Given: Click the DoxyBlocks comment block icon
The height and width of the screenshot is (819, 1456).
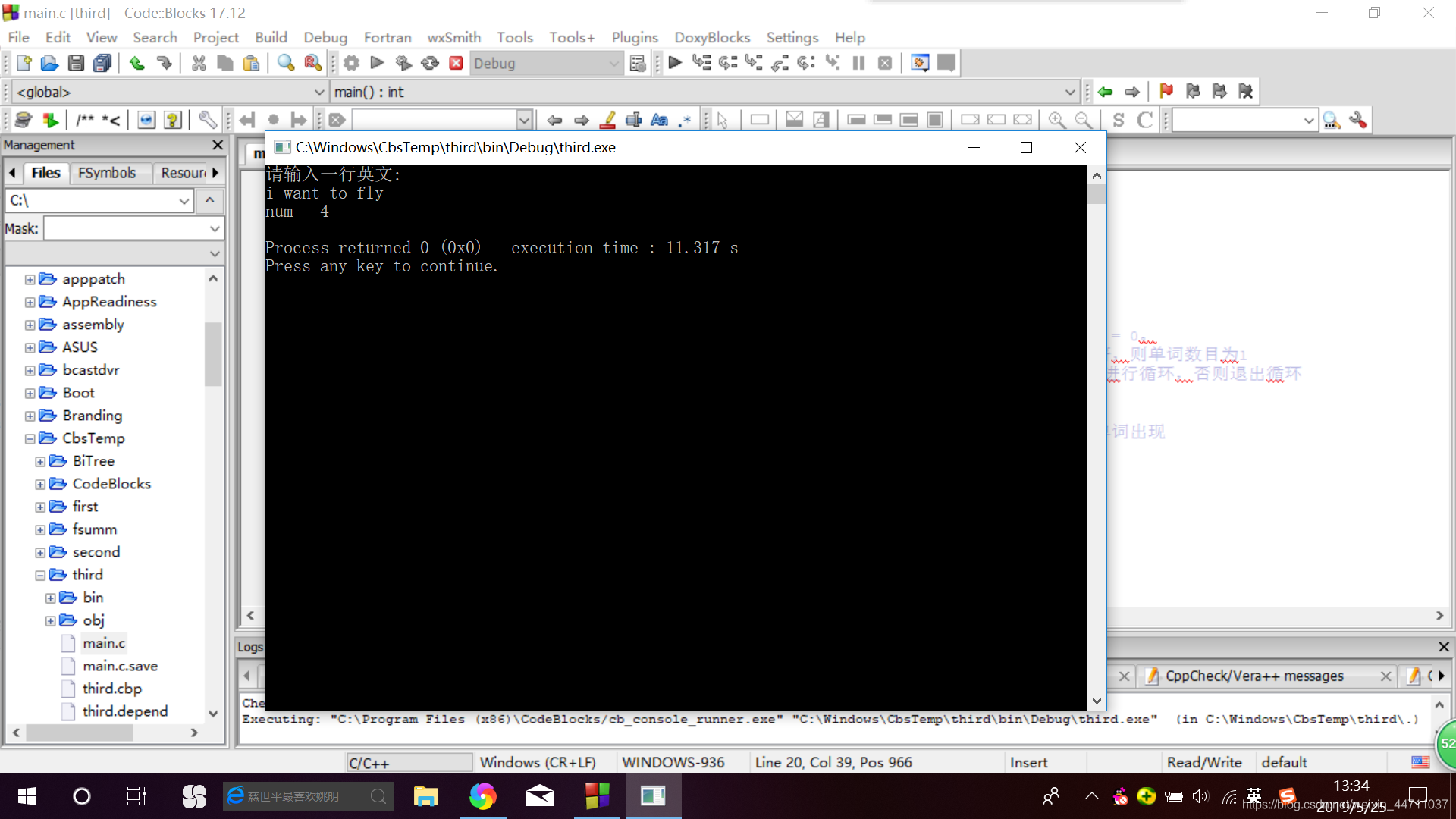Looking at the screenshot, I should coord(85,120).
